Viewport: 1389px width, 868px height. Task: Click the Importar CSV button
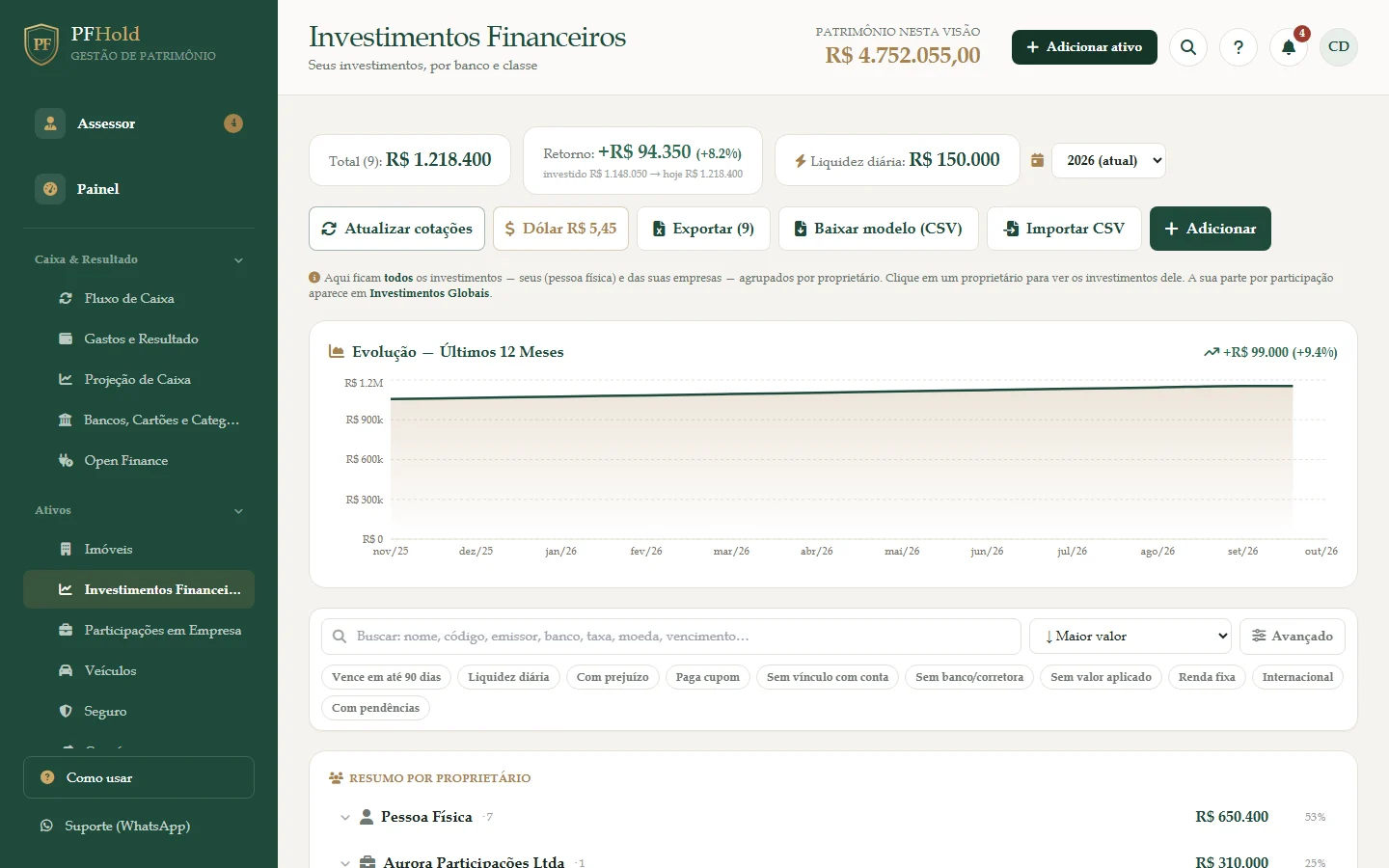pos(1064,229)
